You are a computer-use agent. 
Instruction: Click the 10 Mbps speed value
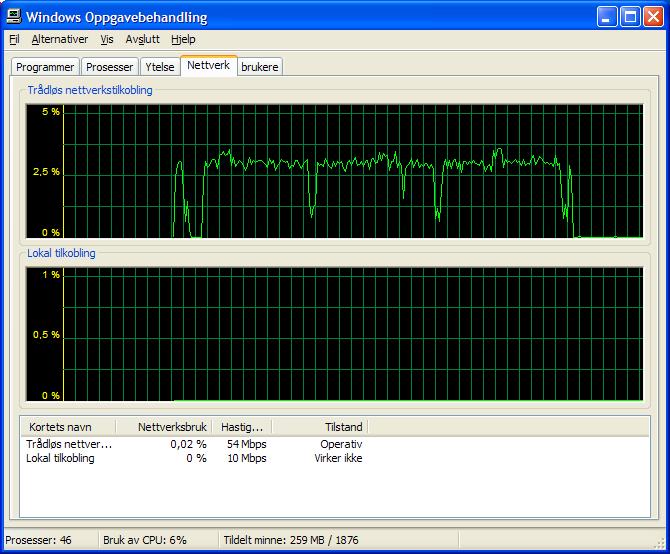pos(247,458)
